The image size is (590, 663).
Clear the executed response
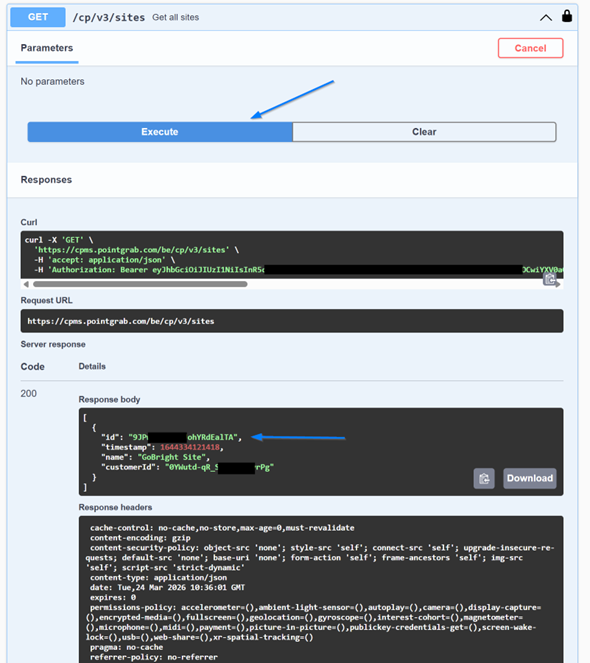[424, 132]
